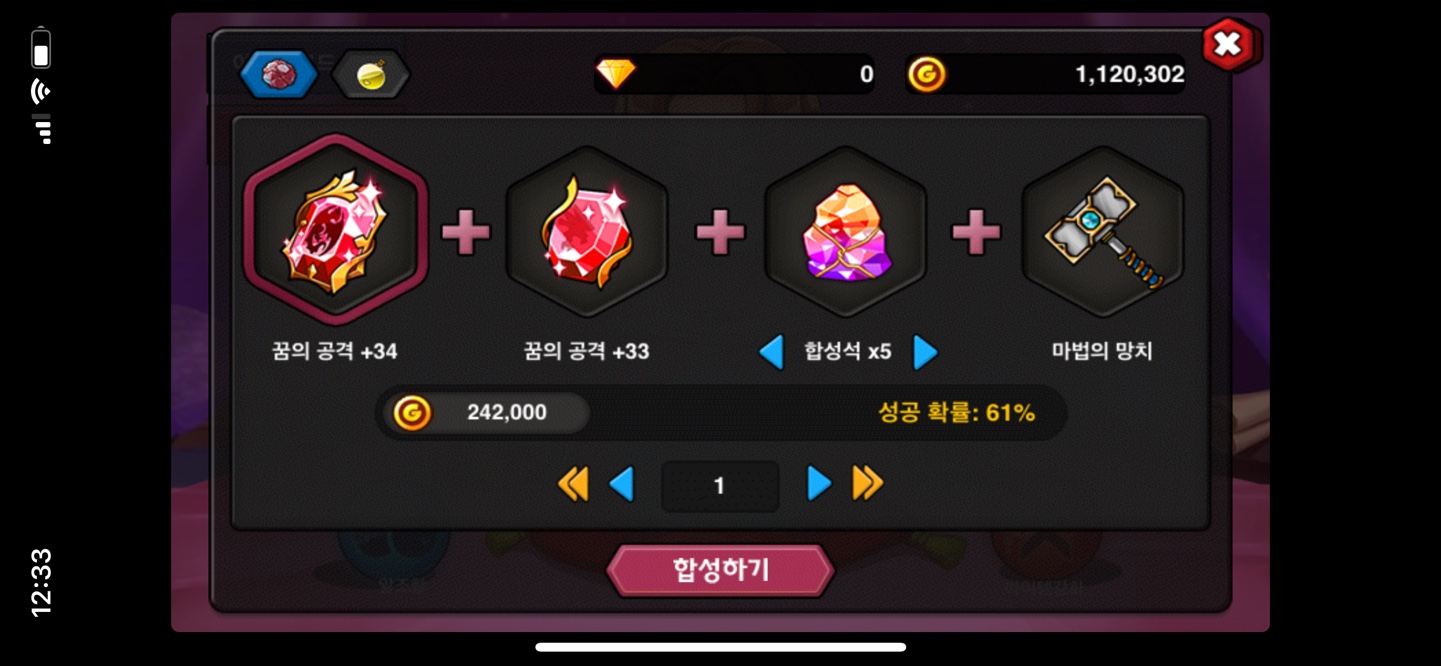
Task: Tap the 성공 확률: 61% success rate text
Action: [x=957, y=412]
